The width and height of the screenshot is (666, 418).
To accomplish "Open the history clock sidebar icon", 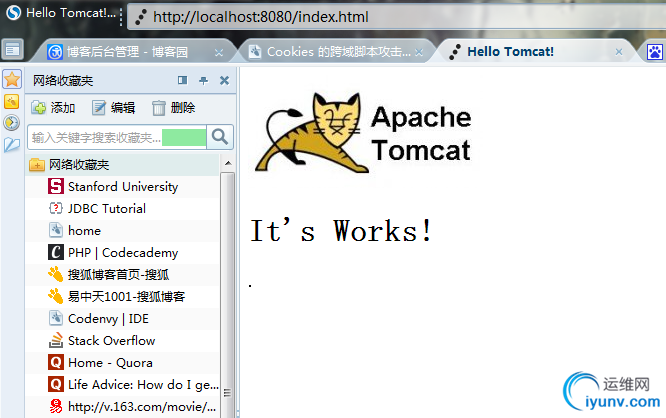I will pos(11,123).
